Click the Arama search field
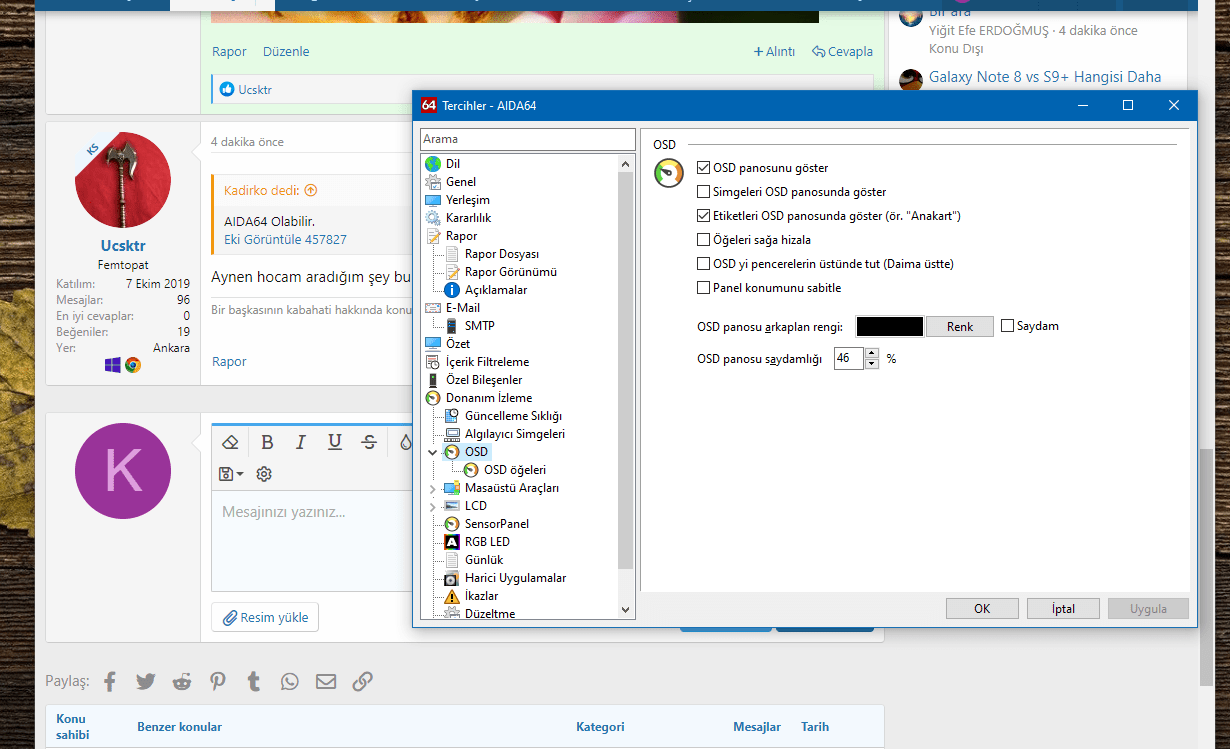Screen dimensions: 1230x749 click(528, 140)
